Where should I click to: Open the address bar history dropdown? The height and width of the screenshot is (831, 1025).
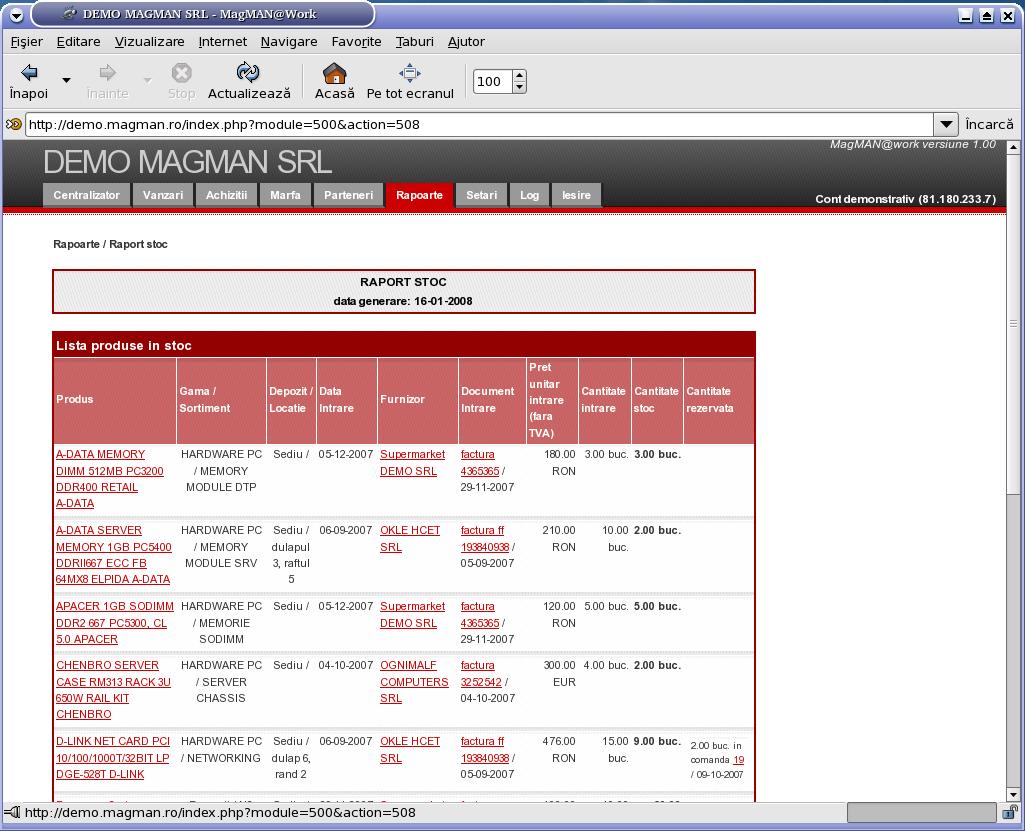tap(946, 124)
